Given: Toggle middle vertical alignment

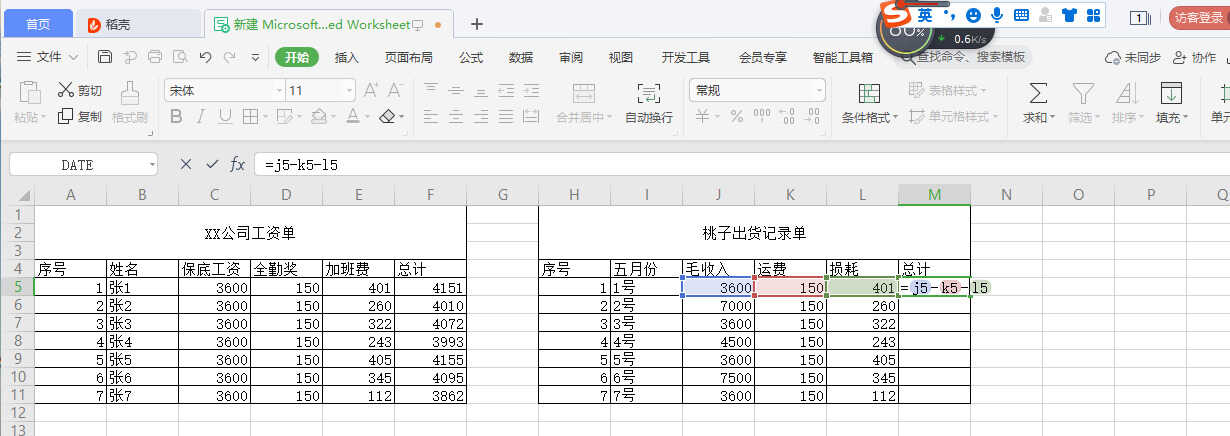Looking at the screenshot, I should coord(456,90).
